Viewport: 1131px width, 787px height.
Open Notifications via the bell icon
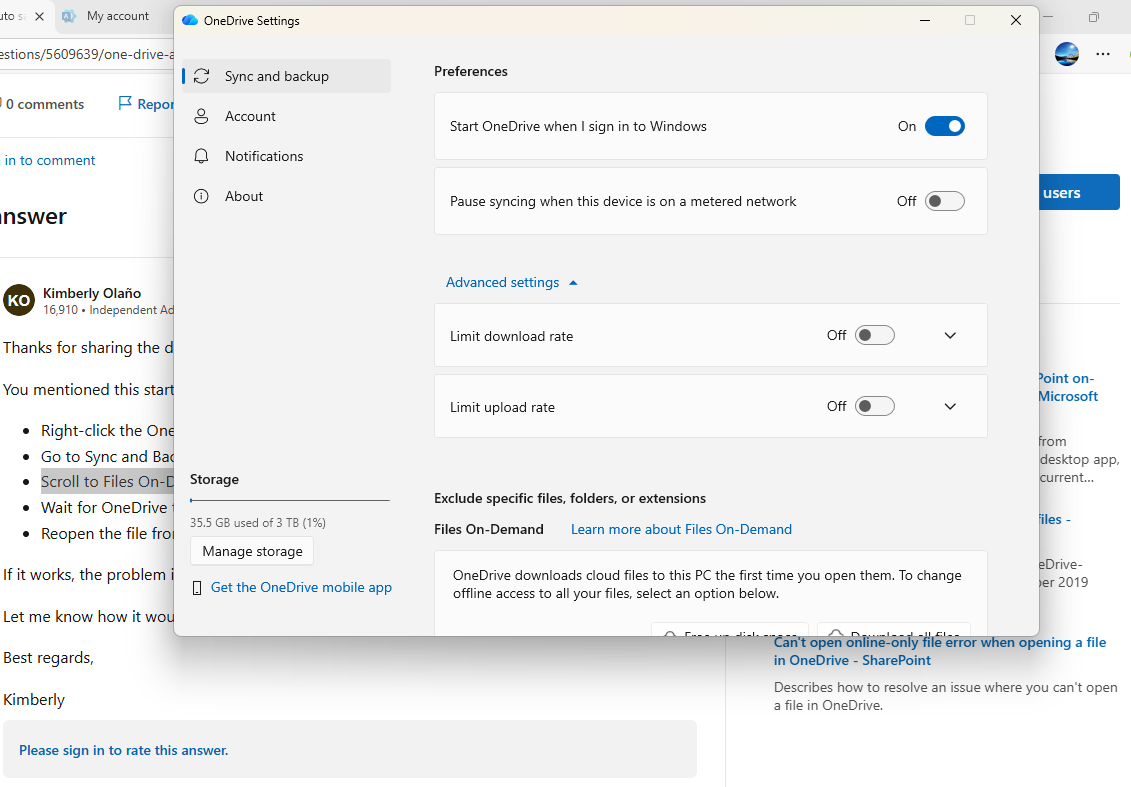pyautogui.click(x=201, y=155)
